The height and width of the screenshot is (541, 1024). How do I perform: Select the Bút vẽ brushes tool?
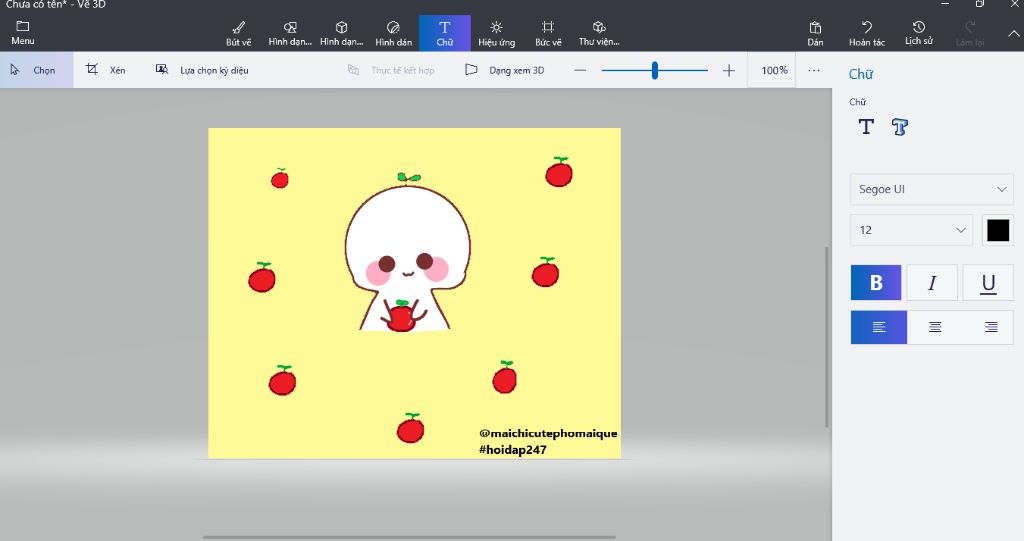point(238,32)
